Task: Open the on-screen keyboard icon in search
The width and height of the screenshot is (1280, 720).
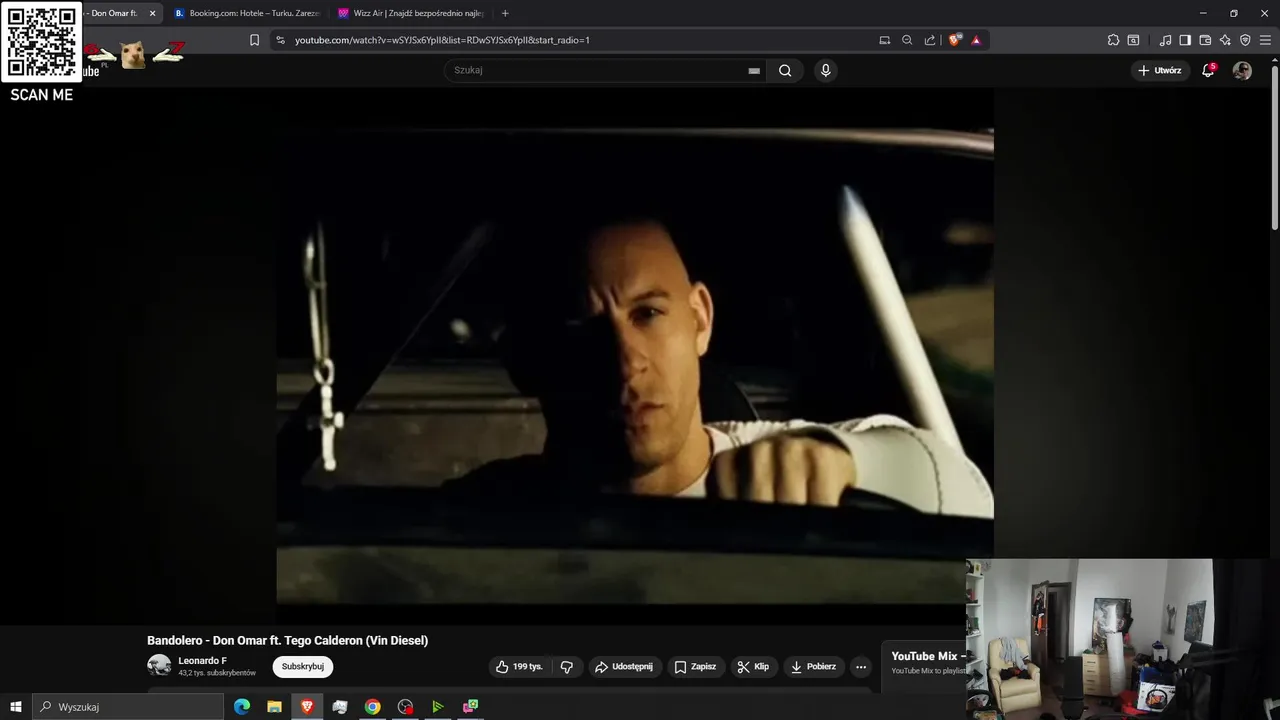Action: pos(754,71)
